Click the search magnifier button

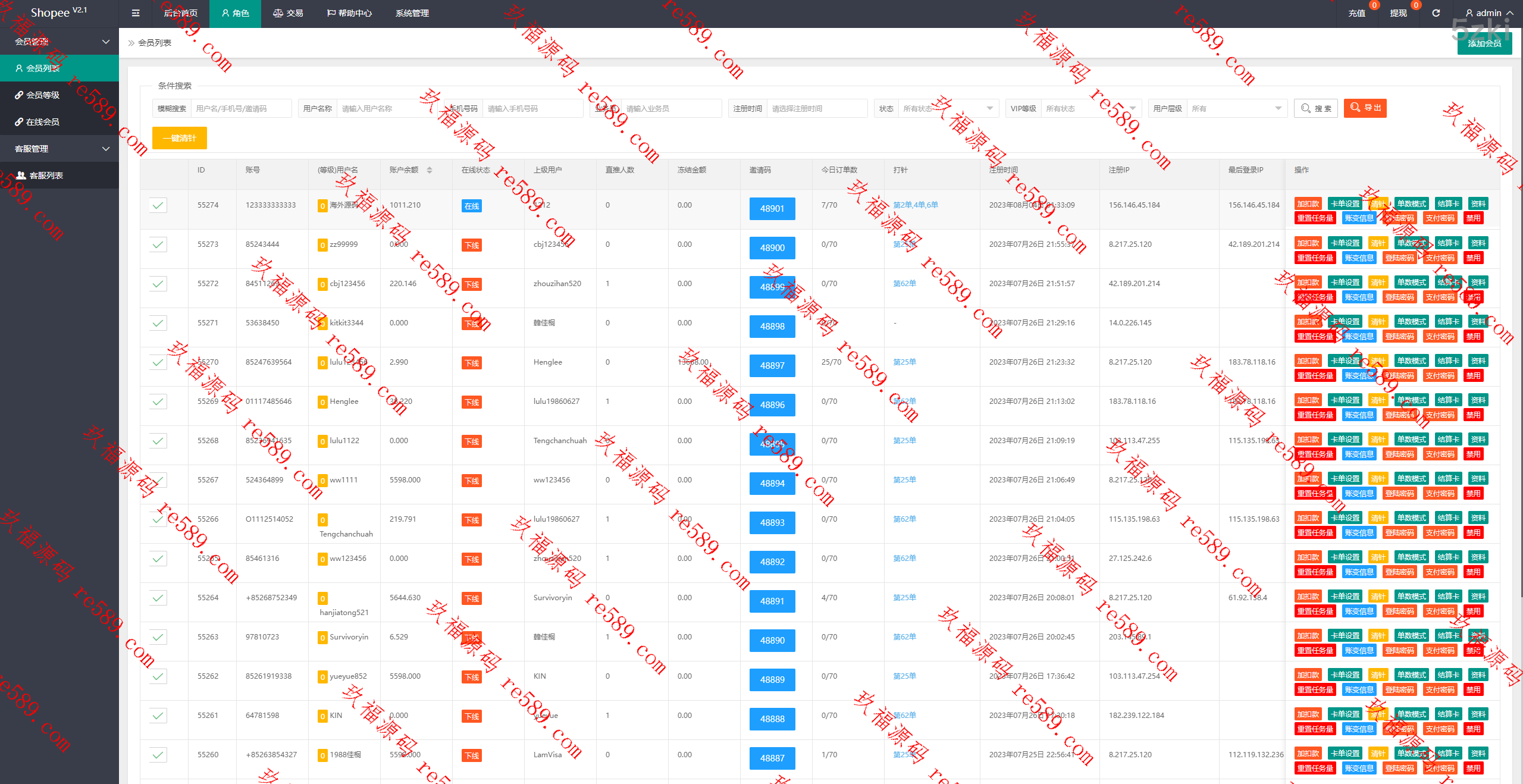[x=1315, y=108]
